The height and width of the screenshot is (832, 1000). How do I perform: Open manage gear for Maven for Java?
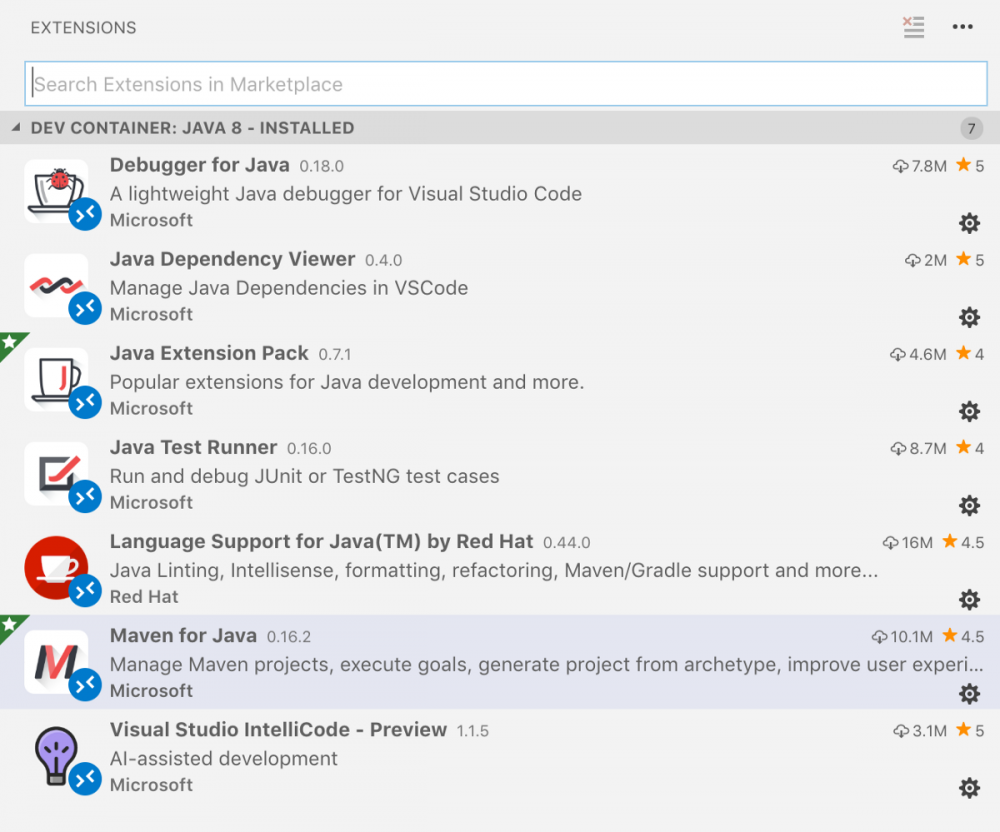click(969, 693)
